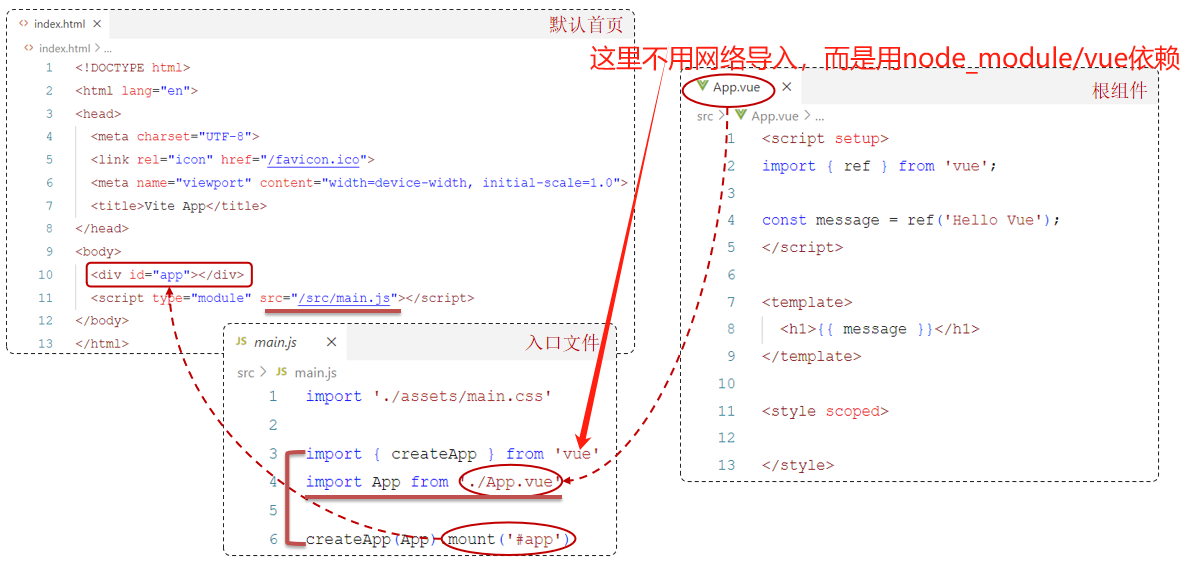Click line number 2 in main.js gutter
The image size is (1191, 565).
point(273,425)
